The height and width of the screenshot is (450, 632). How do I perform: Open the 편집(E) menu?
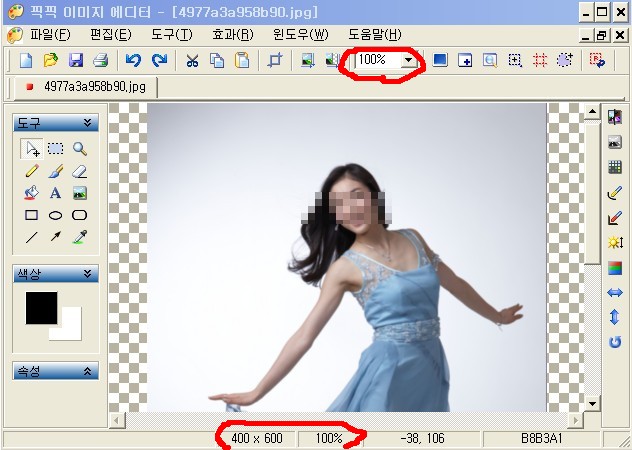pos(111,35)
